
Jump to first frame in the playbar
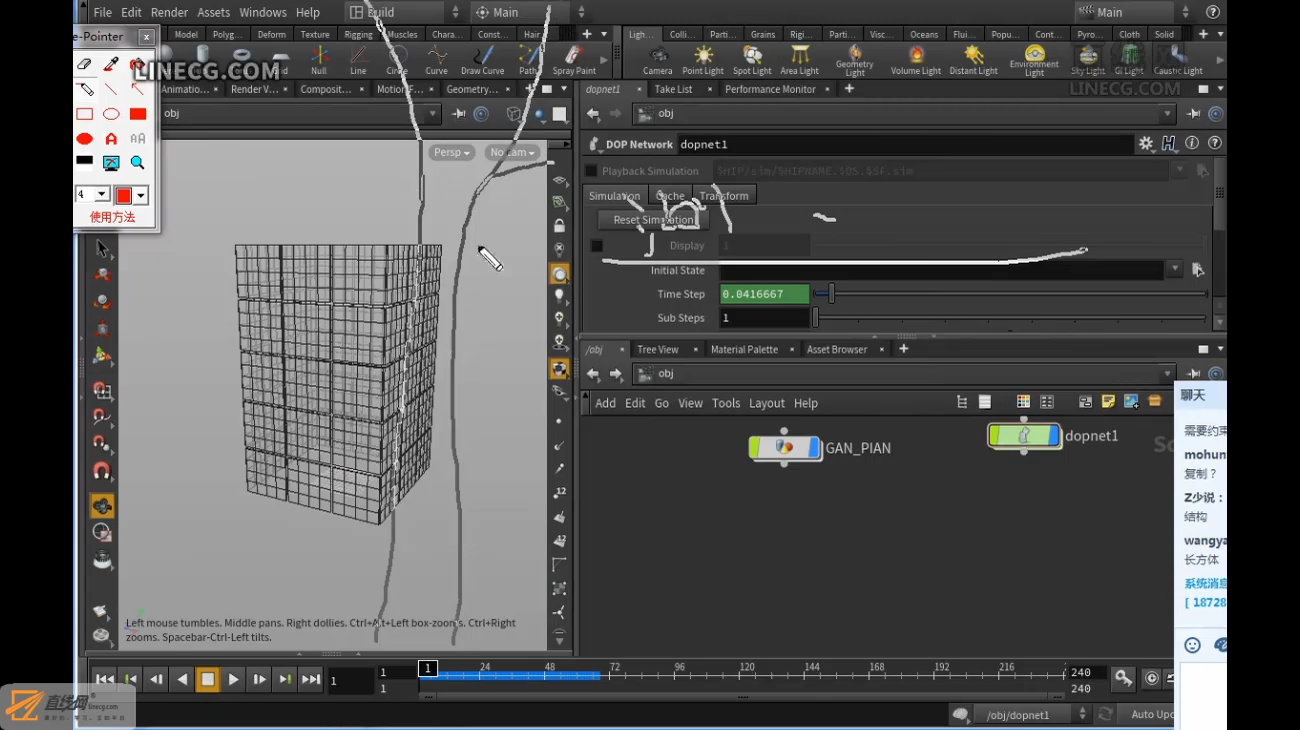[104, 679]
